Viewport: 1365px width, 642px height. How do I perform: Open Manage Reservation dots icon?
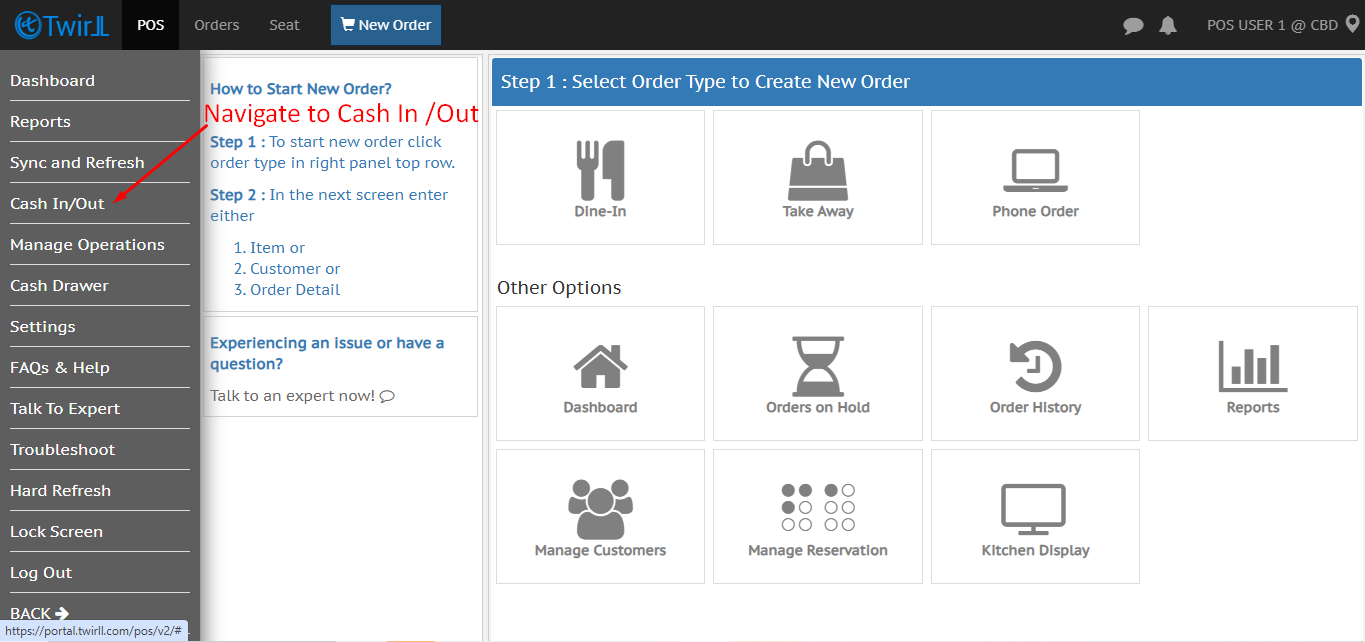coord(817,508)
